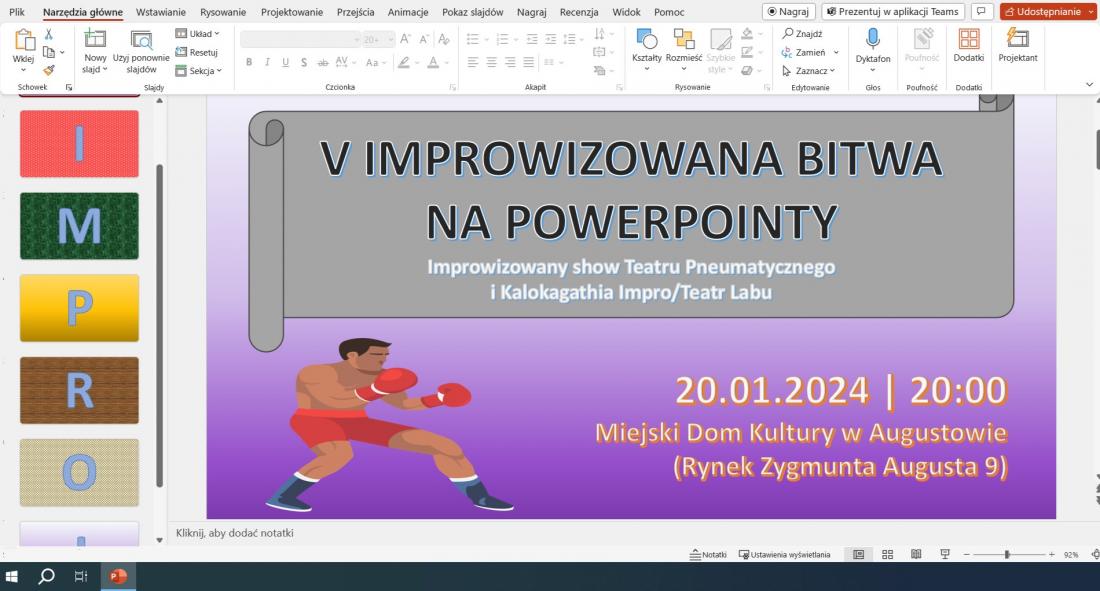Click the zoom slider handle
The image size is (1100, 591).
pyautogui.click(x=1007, y=555)
